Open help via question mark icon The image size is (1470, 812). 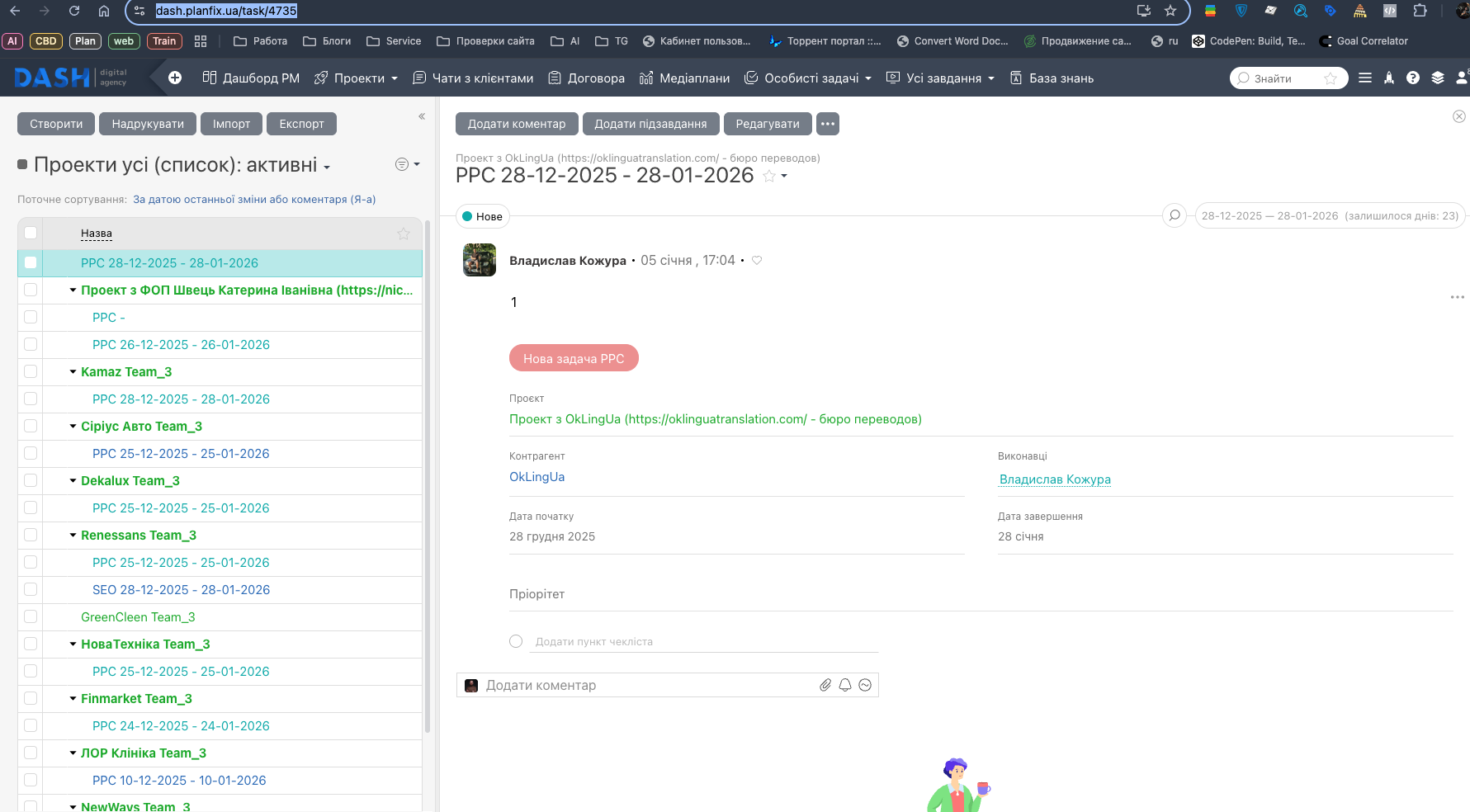tap(1413, 78)
